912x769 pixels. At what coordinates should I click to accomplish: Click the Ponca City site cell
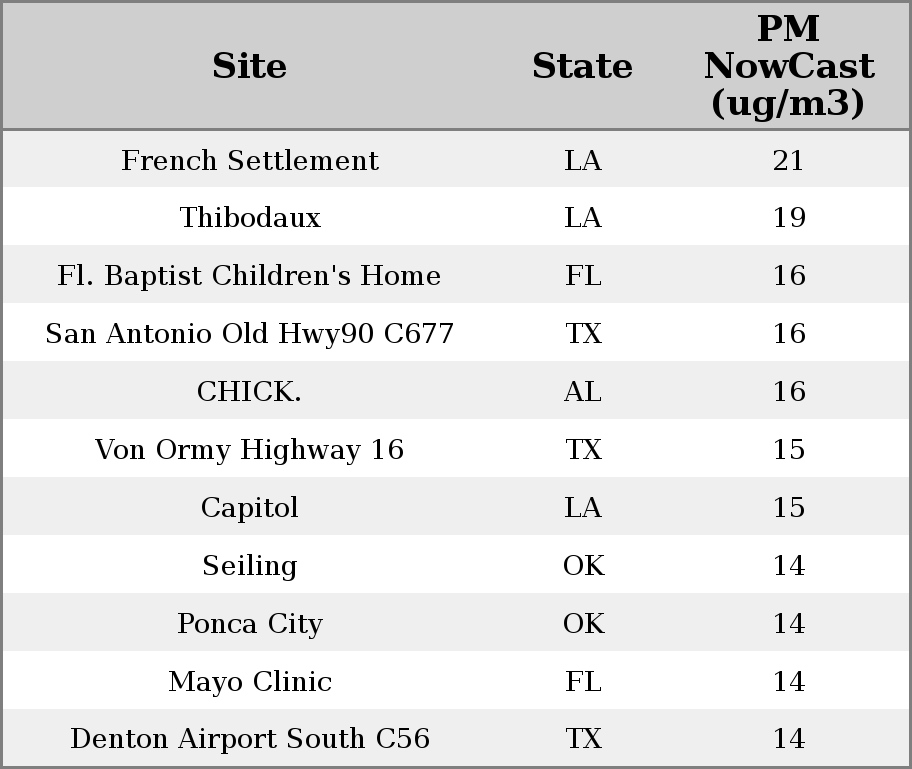pyautogui.click(x=249, y=624)
